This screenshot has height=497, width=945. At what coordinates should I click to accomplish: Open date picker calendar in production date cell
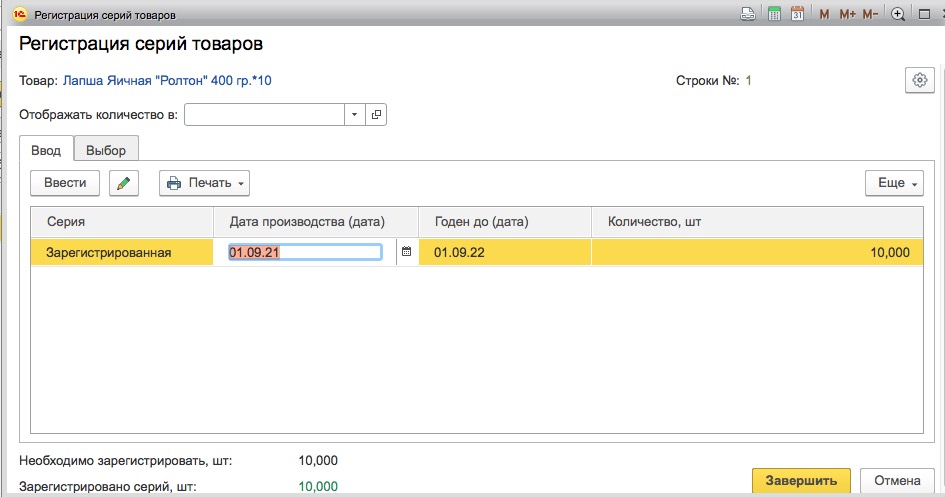tap(406, 252)
